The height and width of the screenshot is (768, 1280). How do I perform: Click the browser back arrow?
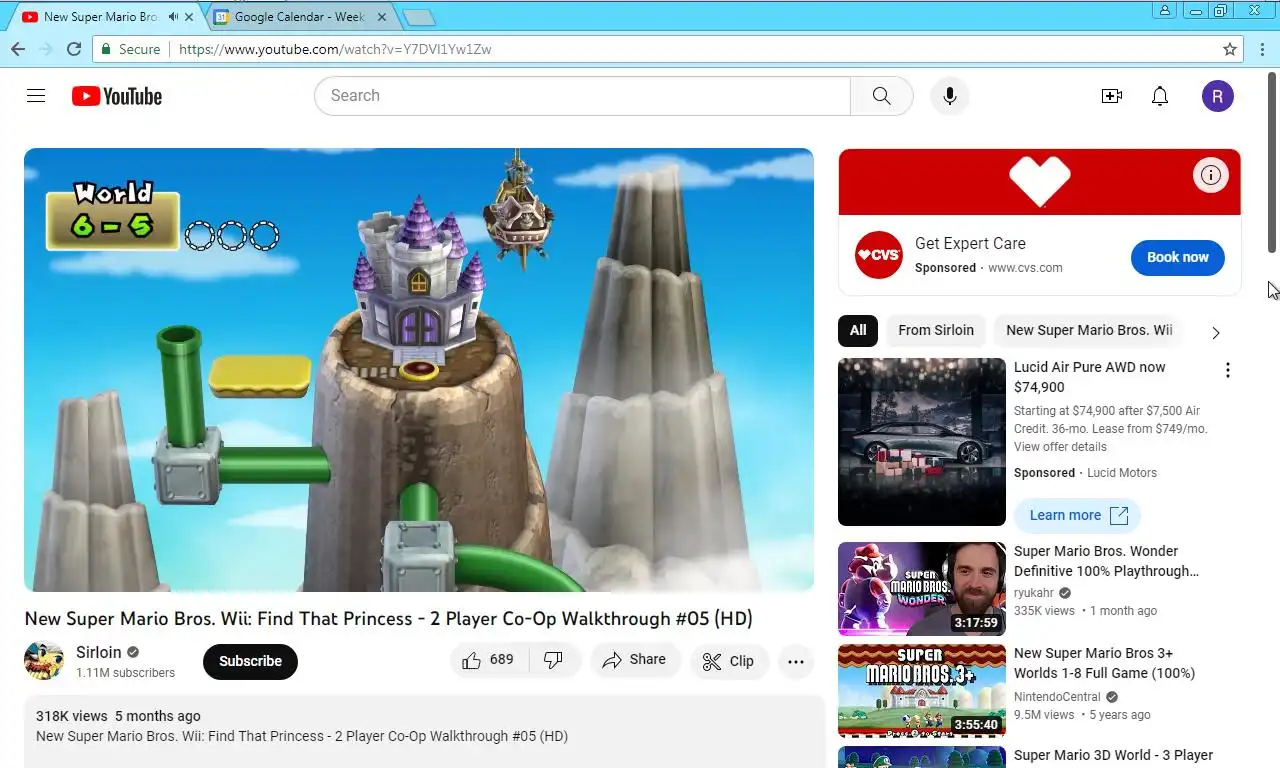click(x=18, y=49)
